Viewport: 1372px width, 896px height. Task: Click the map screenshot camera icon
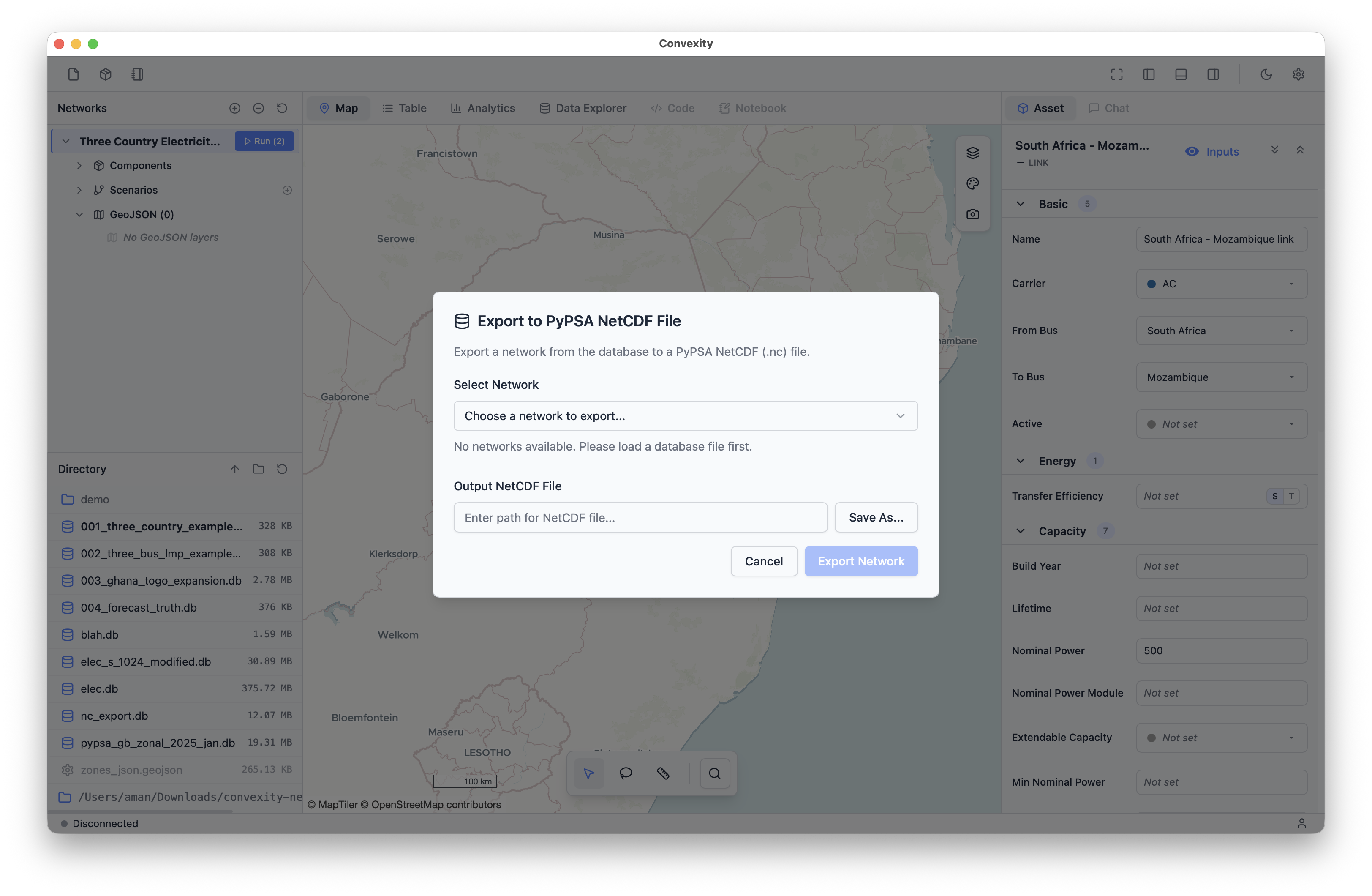[x=972, y=214]
